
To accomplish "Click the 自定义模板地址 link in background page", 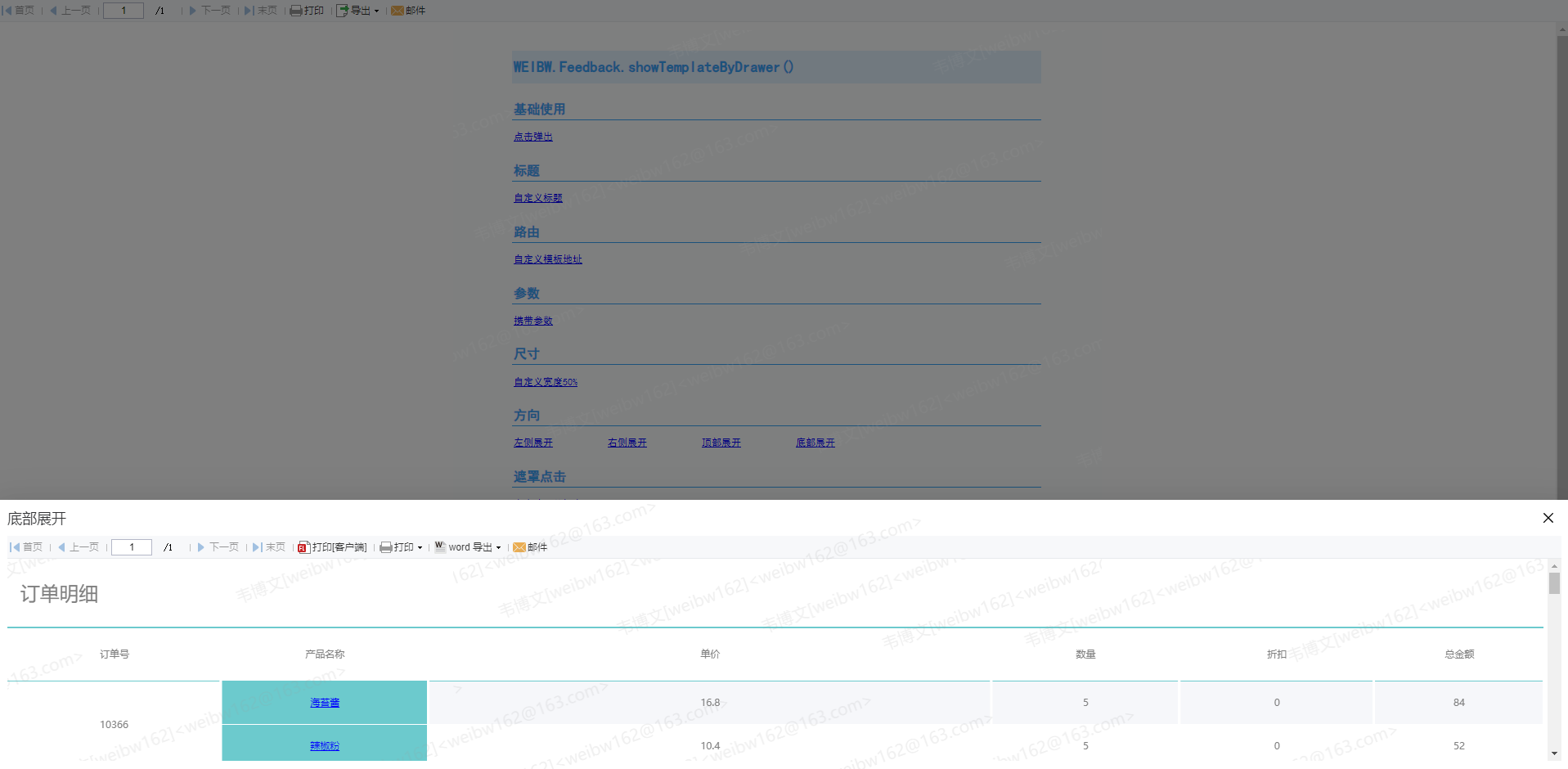I will click(548, 259).
